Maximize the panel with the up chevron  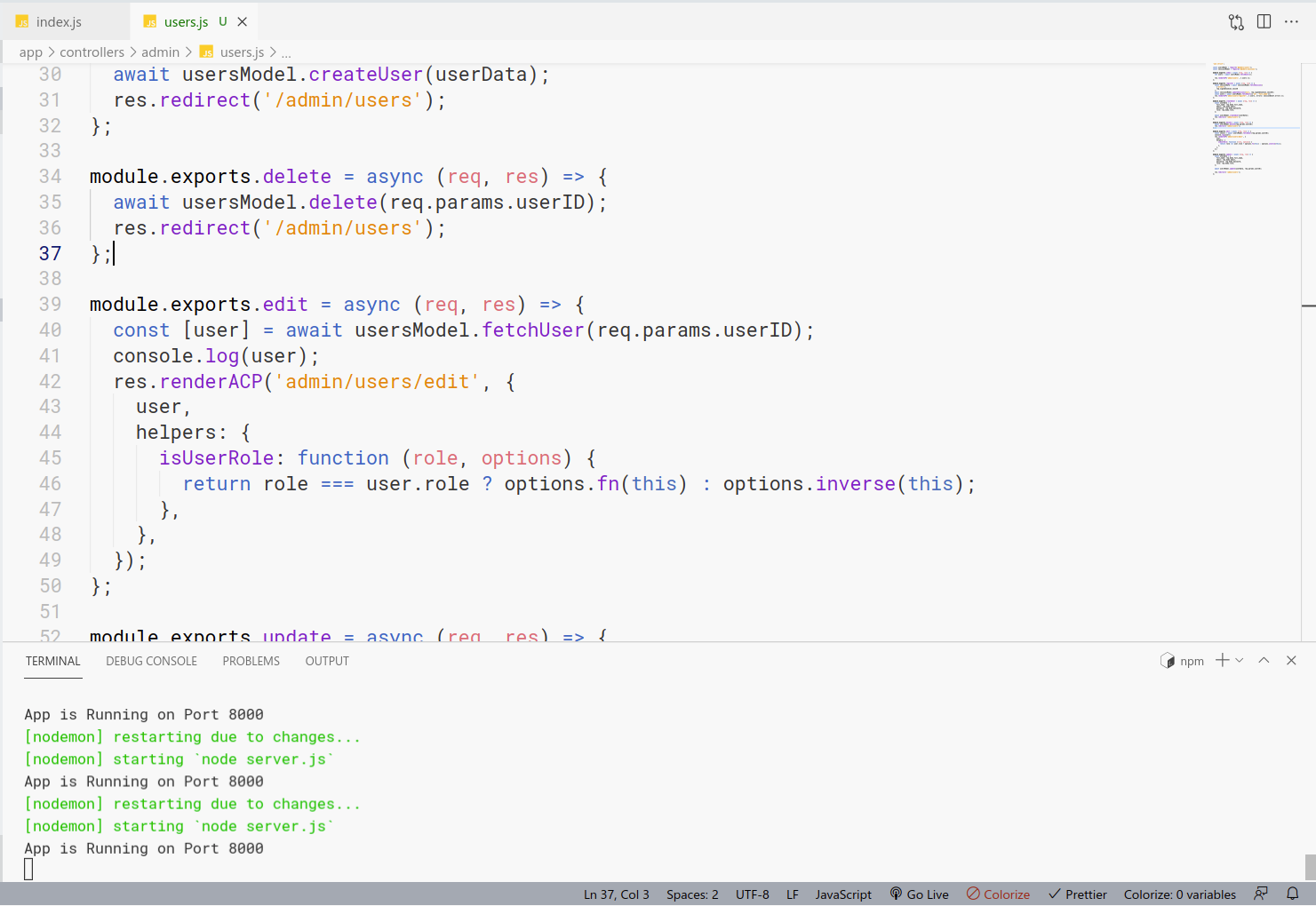(1264, 660)
